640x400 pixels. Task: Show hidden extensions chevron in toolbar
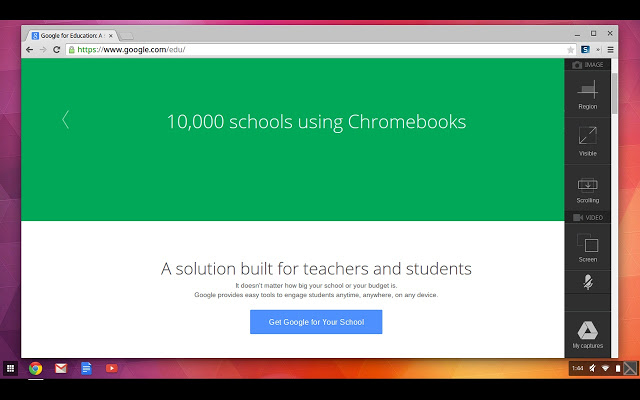coord(598,50)
